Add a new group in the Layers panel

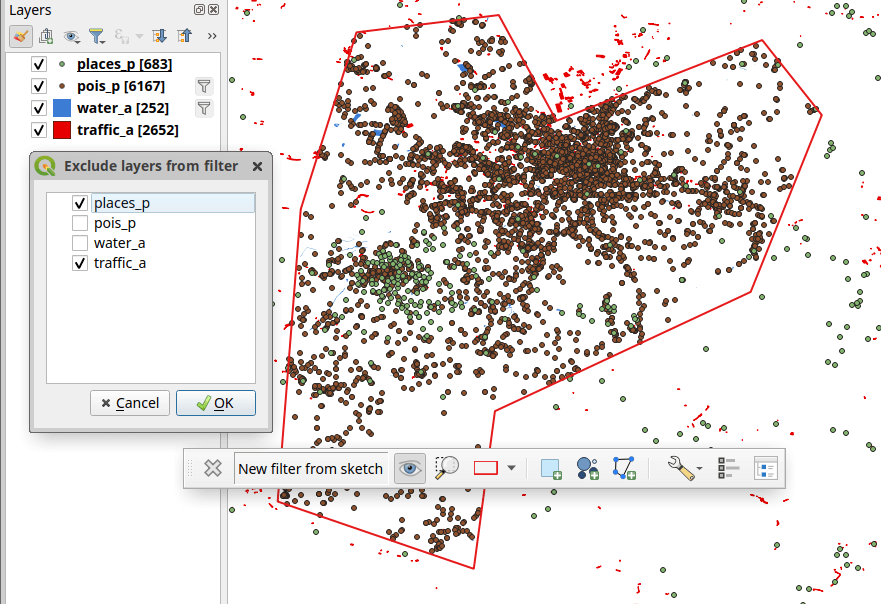click(x=47, y=36)
